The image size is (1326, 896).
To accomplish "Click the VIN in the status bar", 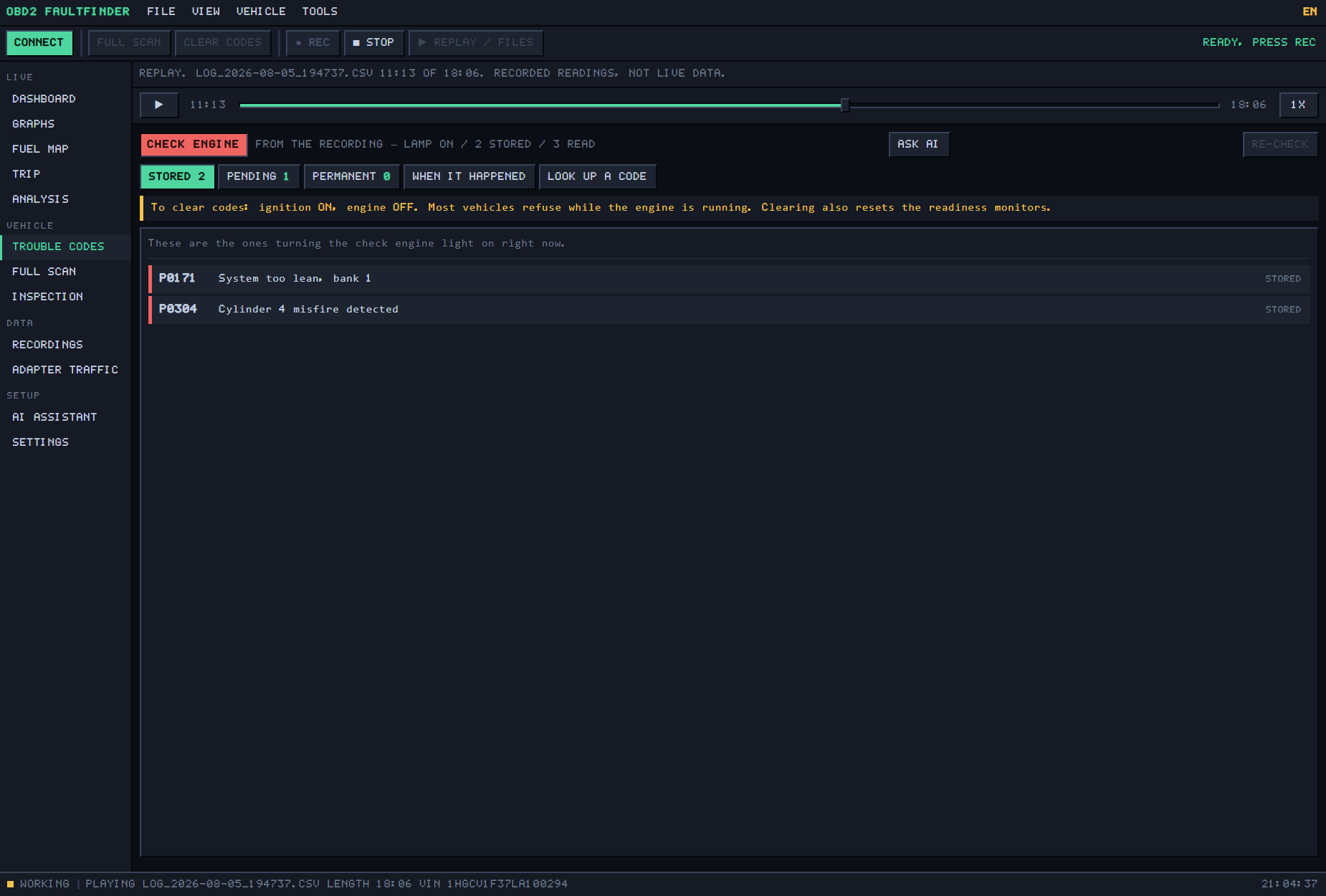I will coord(493,884).
